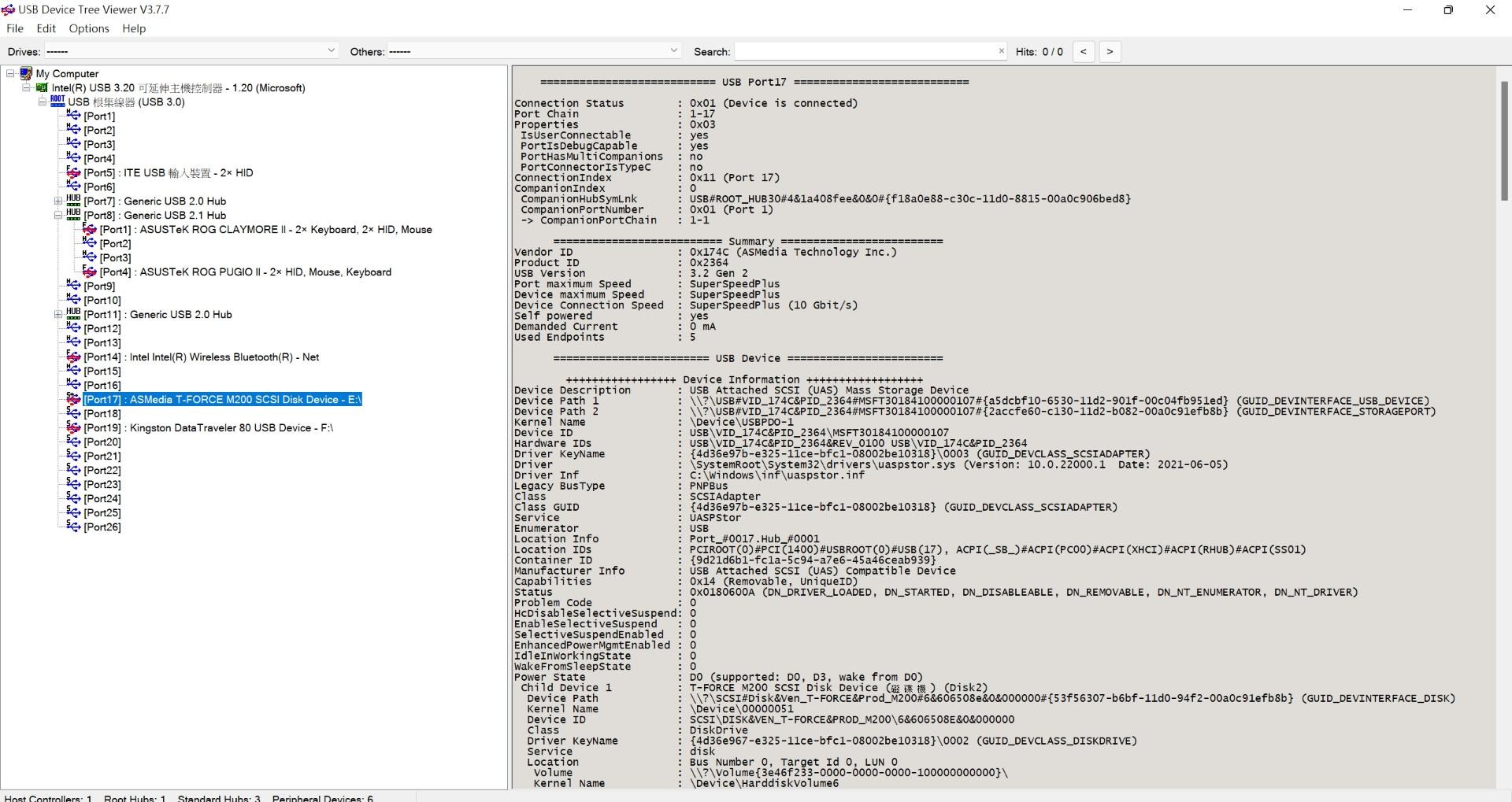Select [Port19] Kingston DataTraveler 80 entry

[209, 427]
